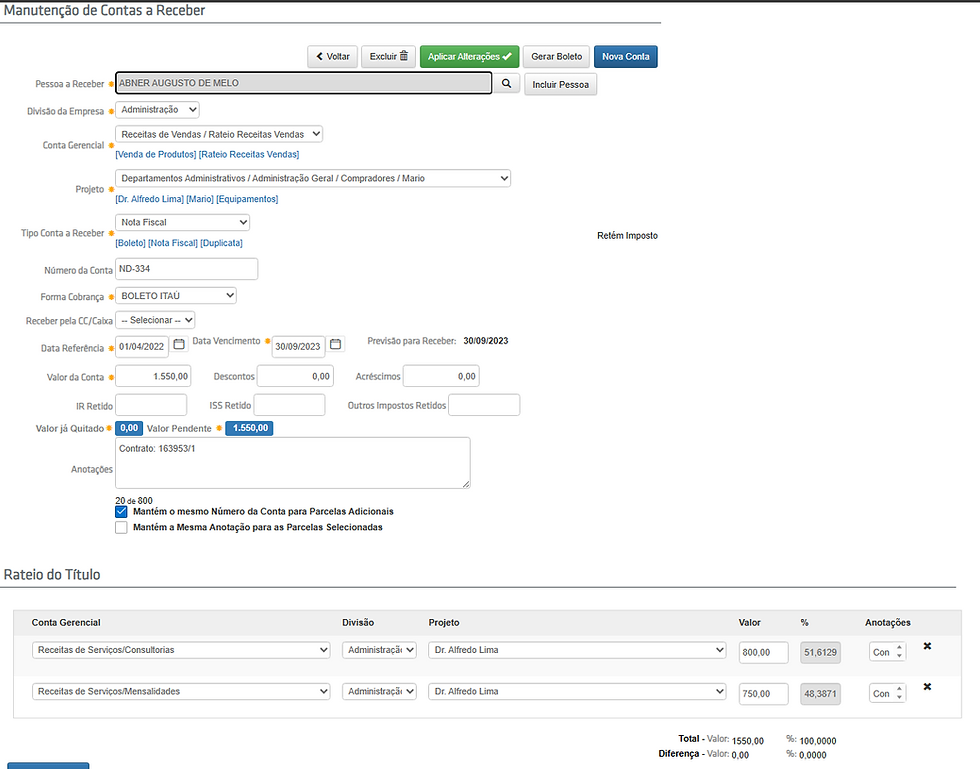Click the 51,6129 percentage field
This screenshot has width=980, height=769.
coord(821,652)
